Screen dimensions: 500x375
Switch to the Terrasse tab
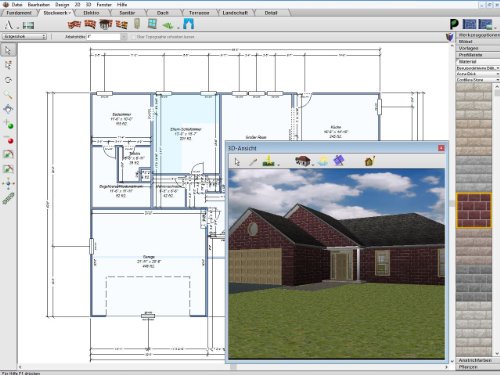(199, 13)
